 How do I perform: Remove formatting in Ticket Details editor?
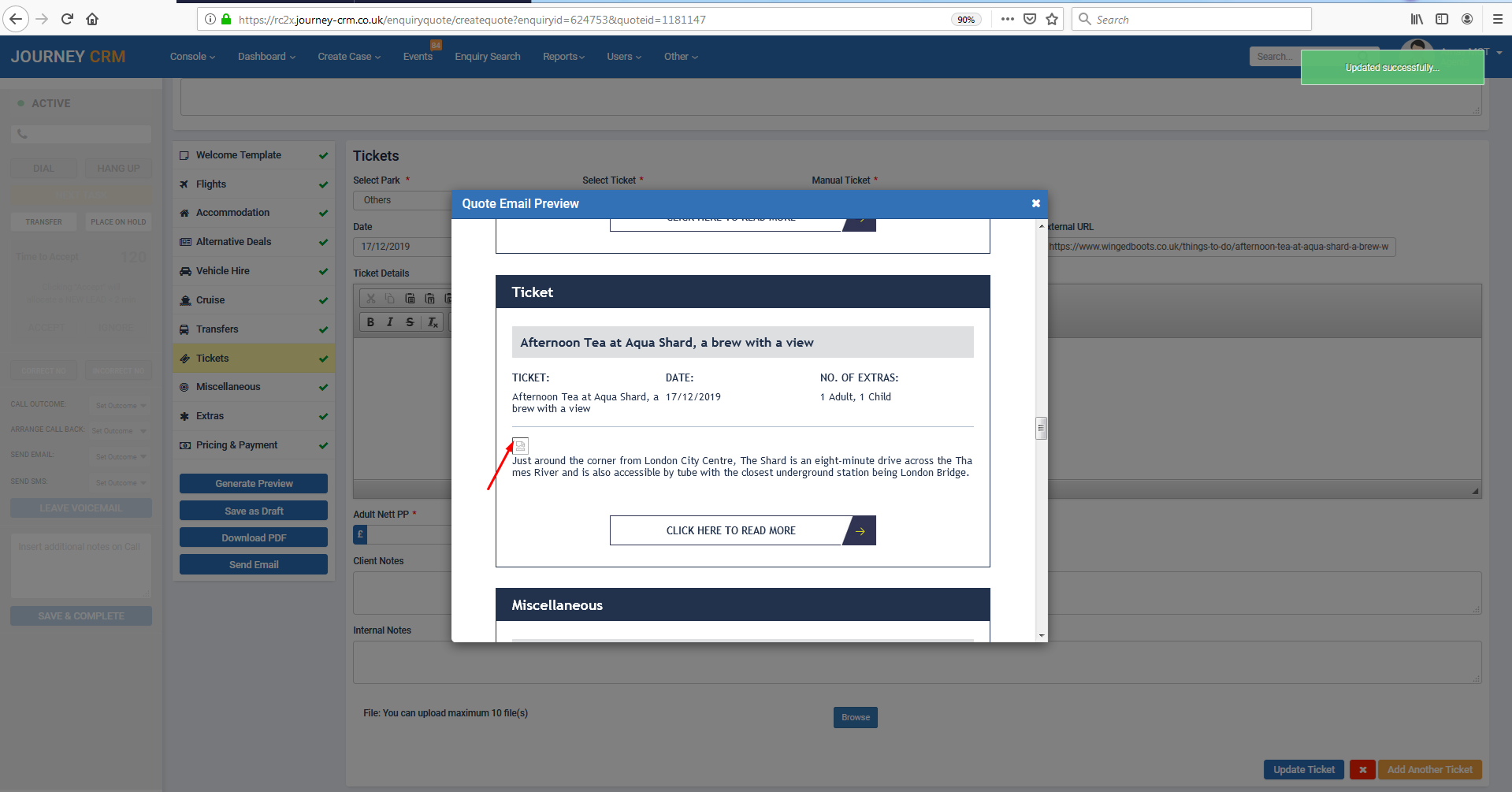pos(432,322)
